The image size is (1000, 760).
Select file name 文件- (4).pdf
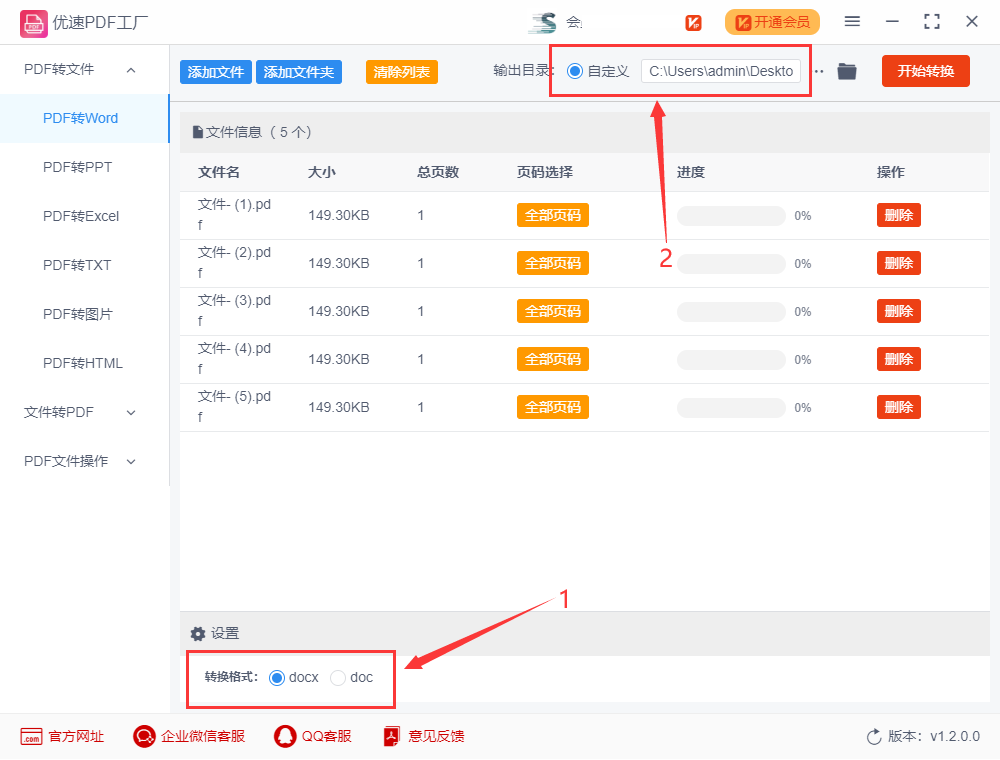(x=234, y=359)
